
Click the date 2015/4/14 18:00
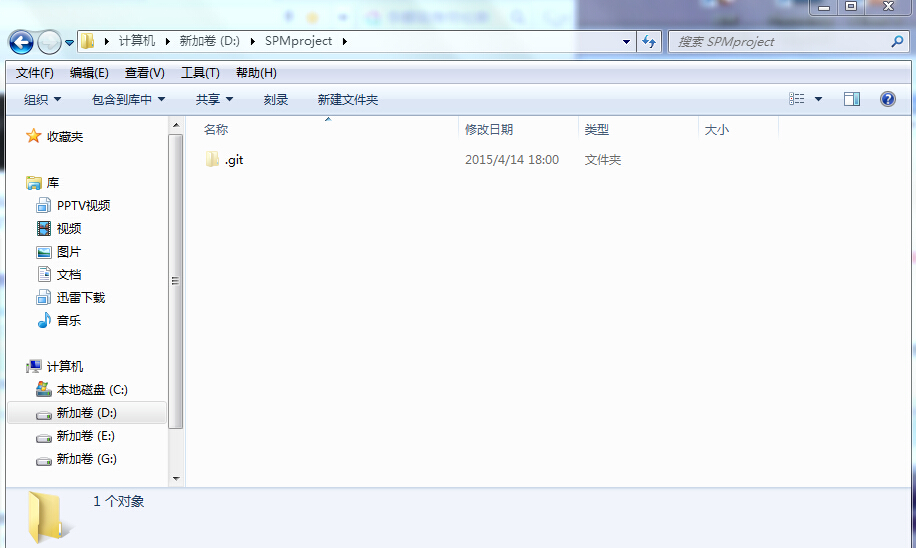click(512, 160)
